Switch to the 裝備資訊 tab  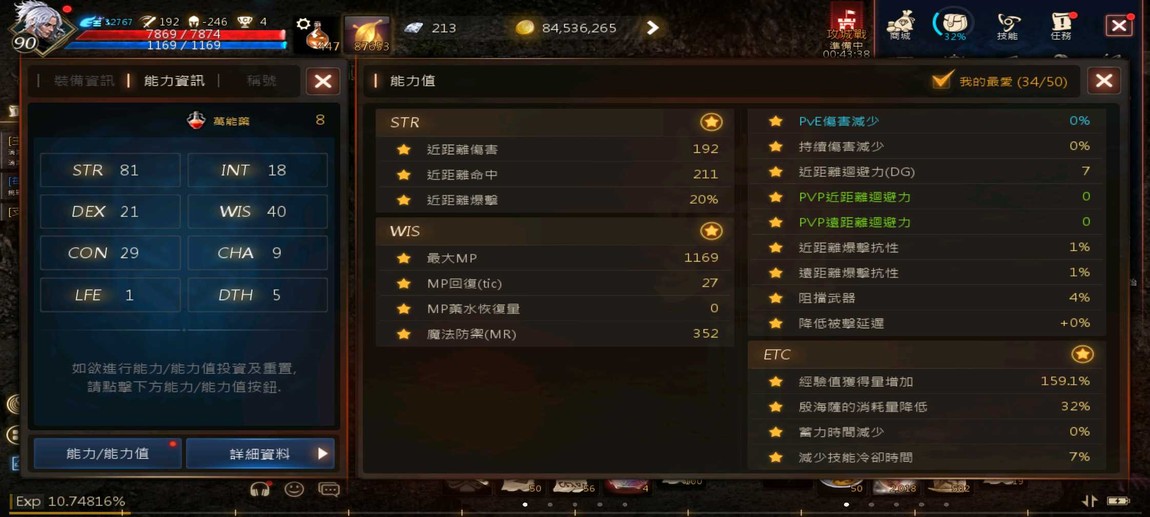pos(84,81)
